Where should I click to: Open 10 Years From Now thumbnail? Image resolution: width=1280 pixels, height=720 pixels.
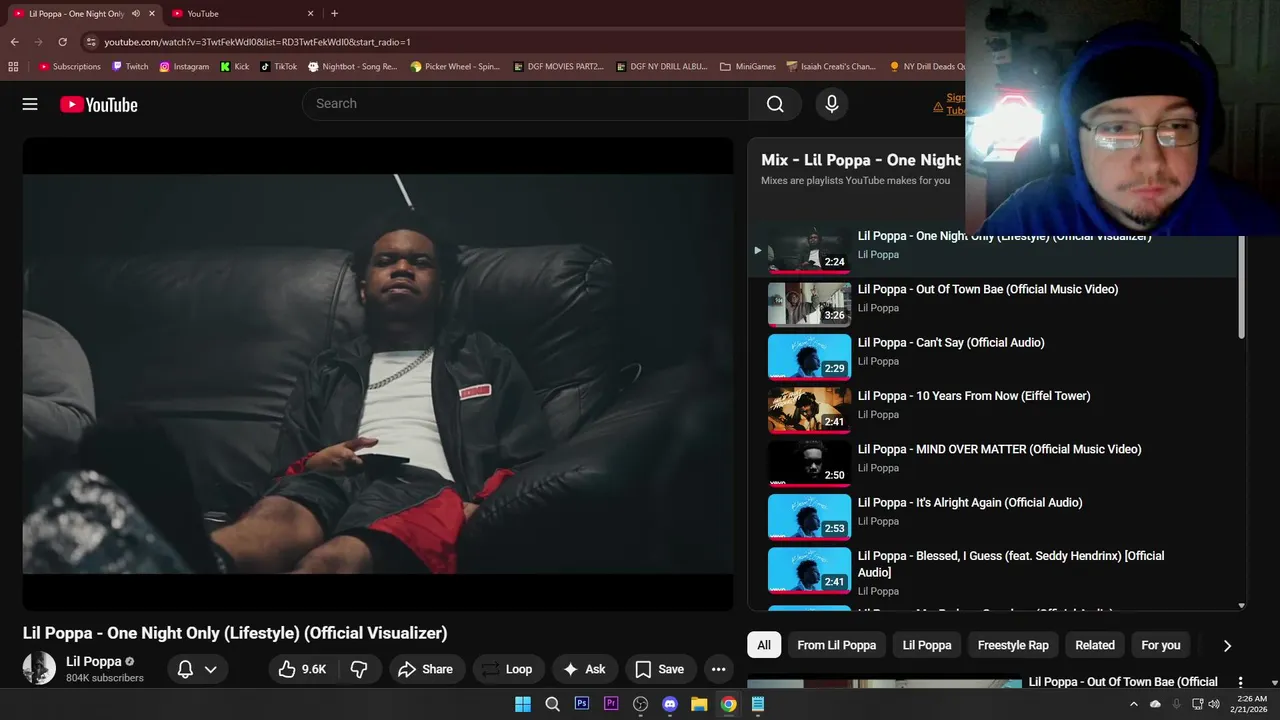[809, 410]
